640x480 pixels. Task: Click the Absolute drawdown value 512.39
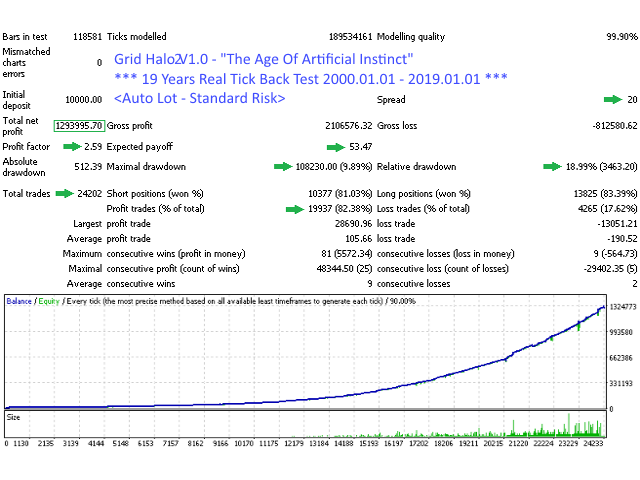tap(88, 167)
